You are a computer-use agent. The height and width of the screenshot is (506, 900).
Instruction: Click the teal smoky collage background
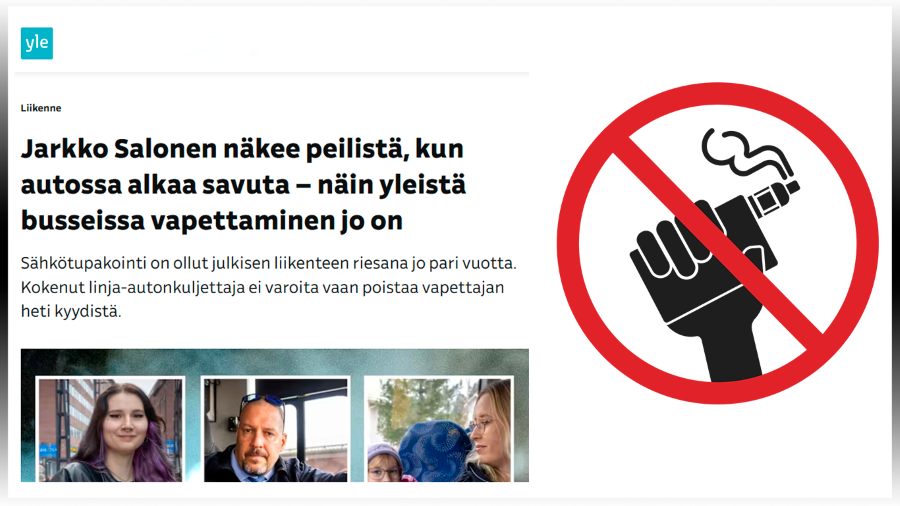pyautogui.click(x=276, y=361)
